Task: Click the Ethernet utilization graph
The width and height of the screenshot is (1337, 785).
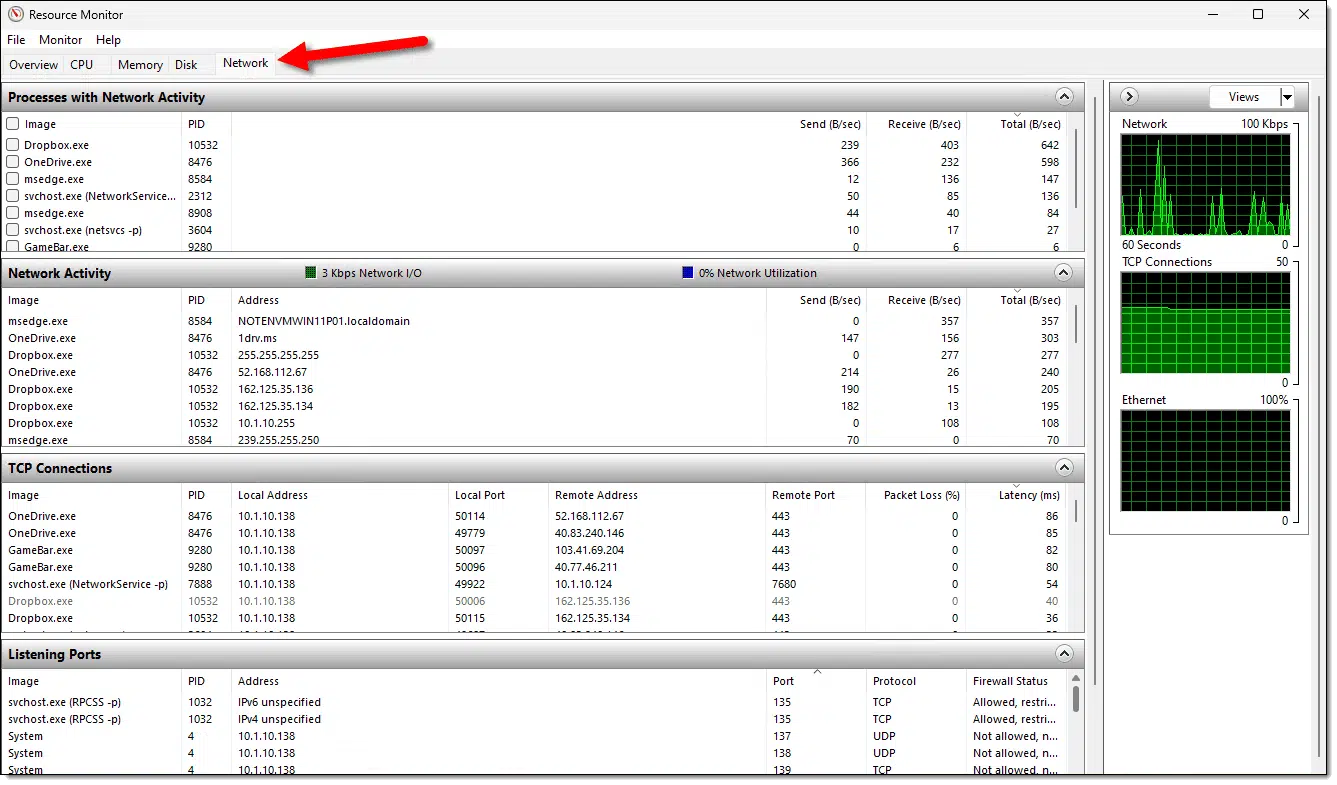Action: point(1205,460)
